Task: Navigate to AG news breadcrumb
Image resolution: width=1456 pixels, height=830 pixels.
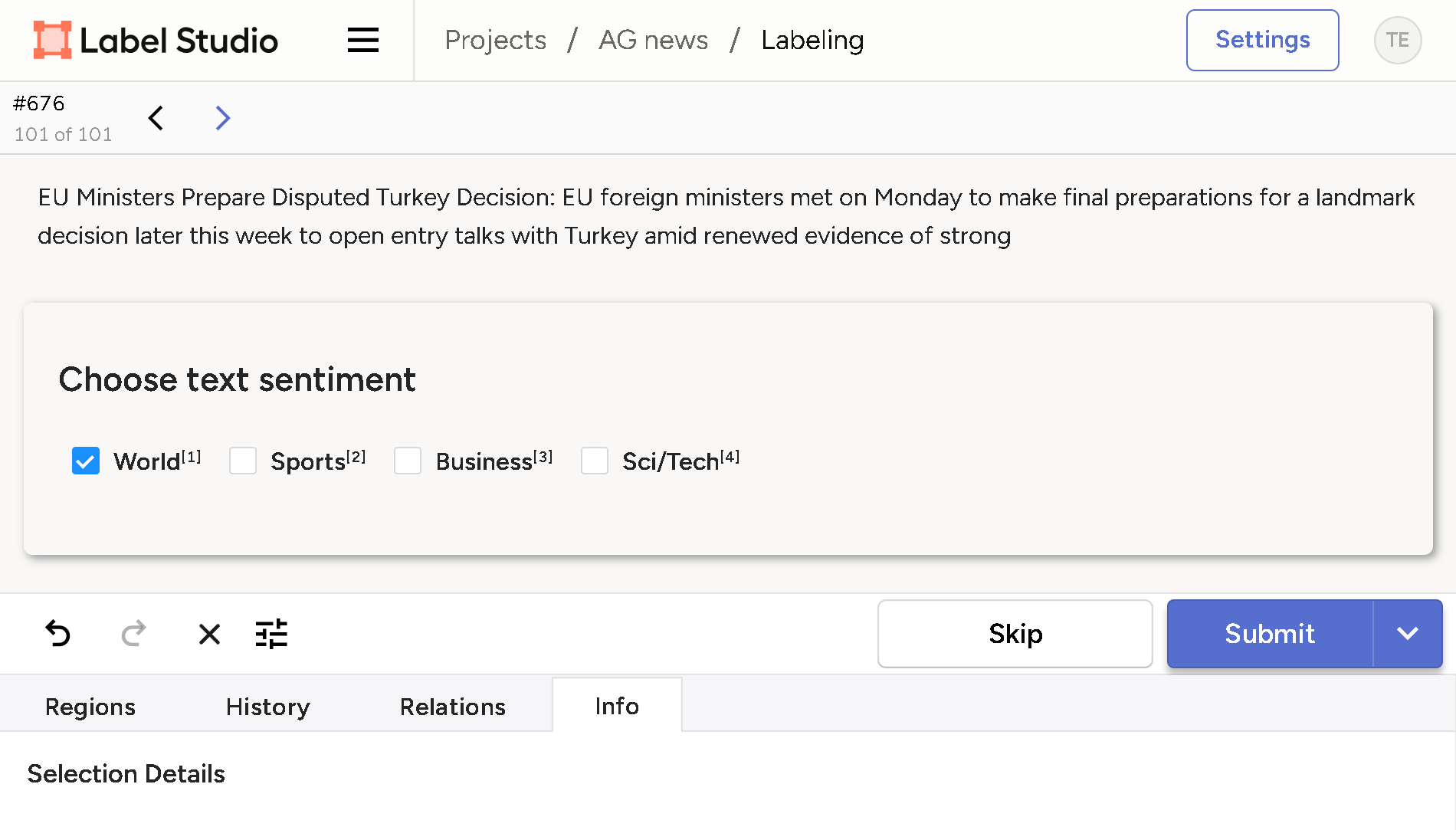Action: coord(653,40)
